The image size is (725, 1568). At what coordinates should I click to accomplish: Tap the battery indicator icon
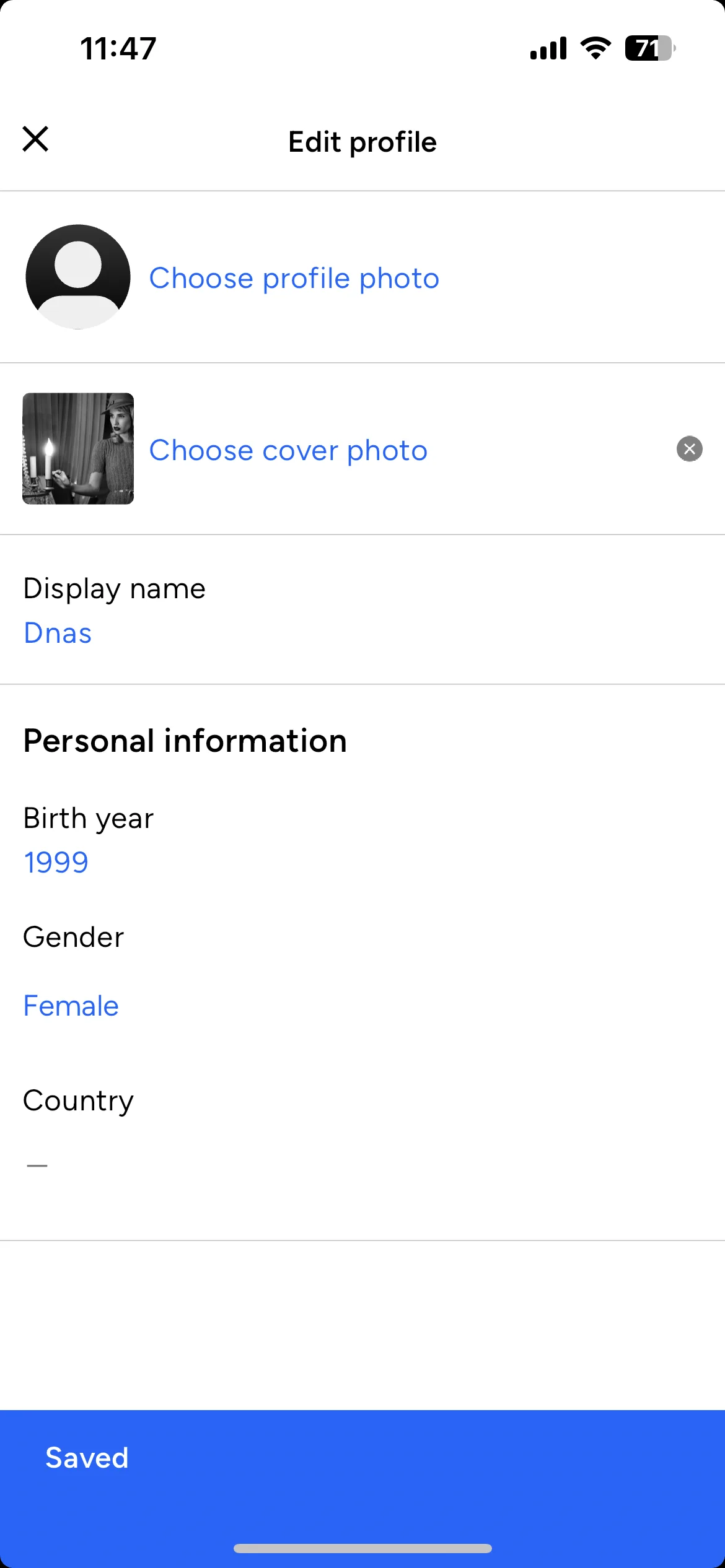[650, 48]
